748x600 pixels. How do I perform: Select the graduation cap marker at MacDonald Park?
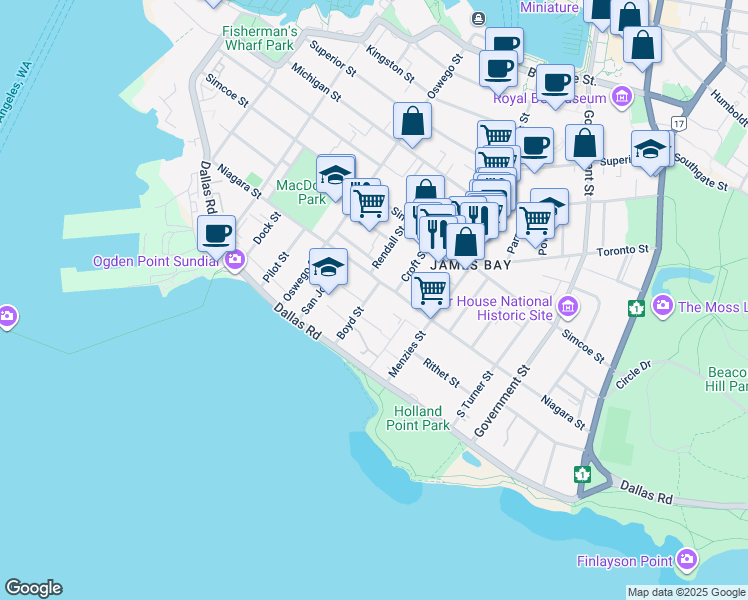(335, 176)
